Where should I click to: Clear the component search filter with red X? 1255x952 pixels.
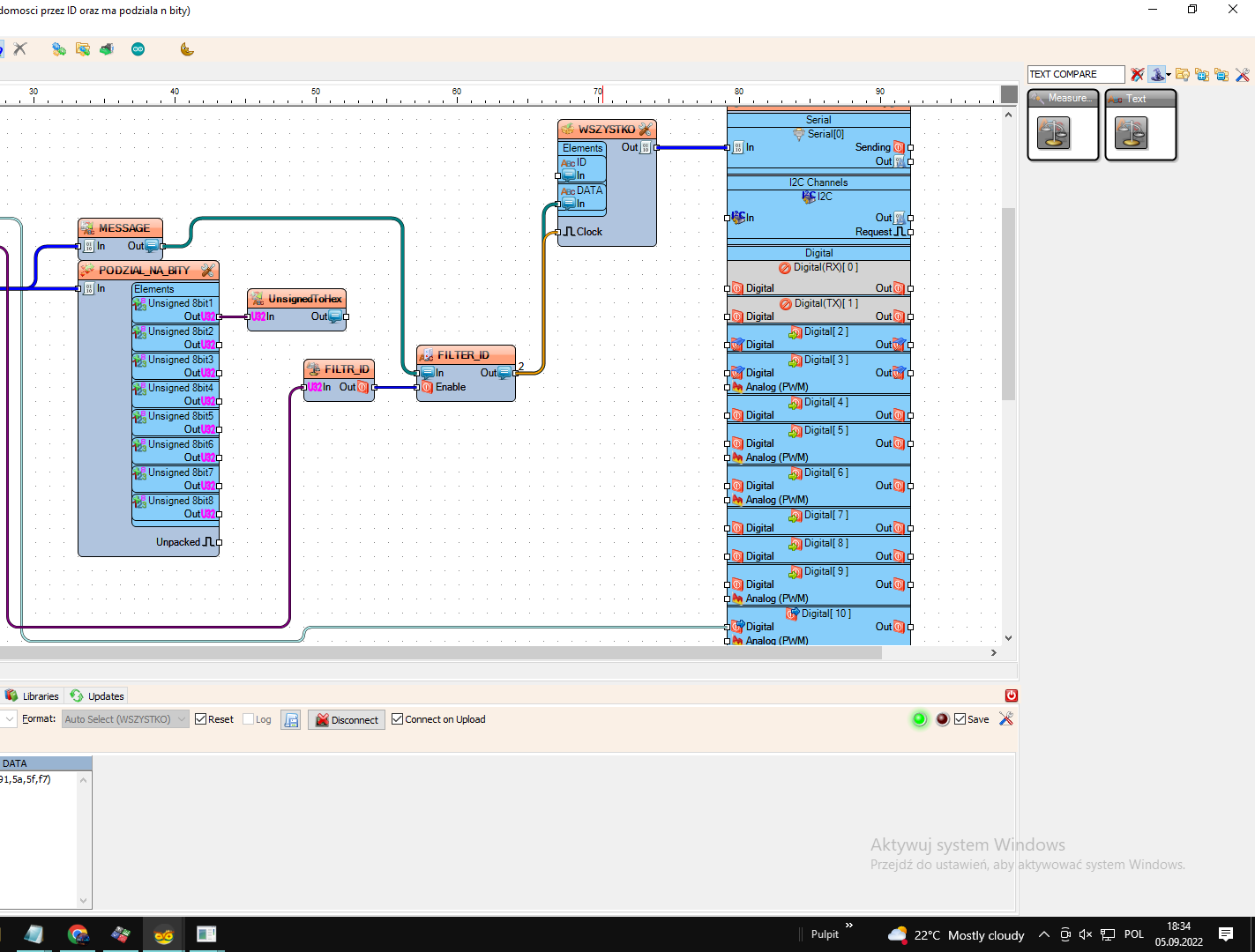(x=1137, y=74)
